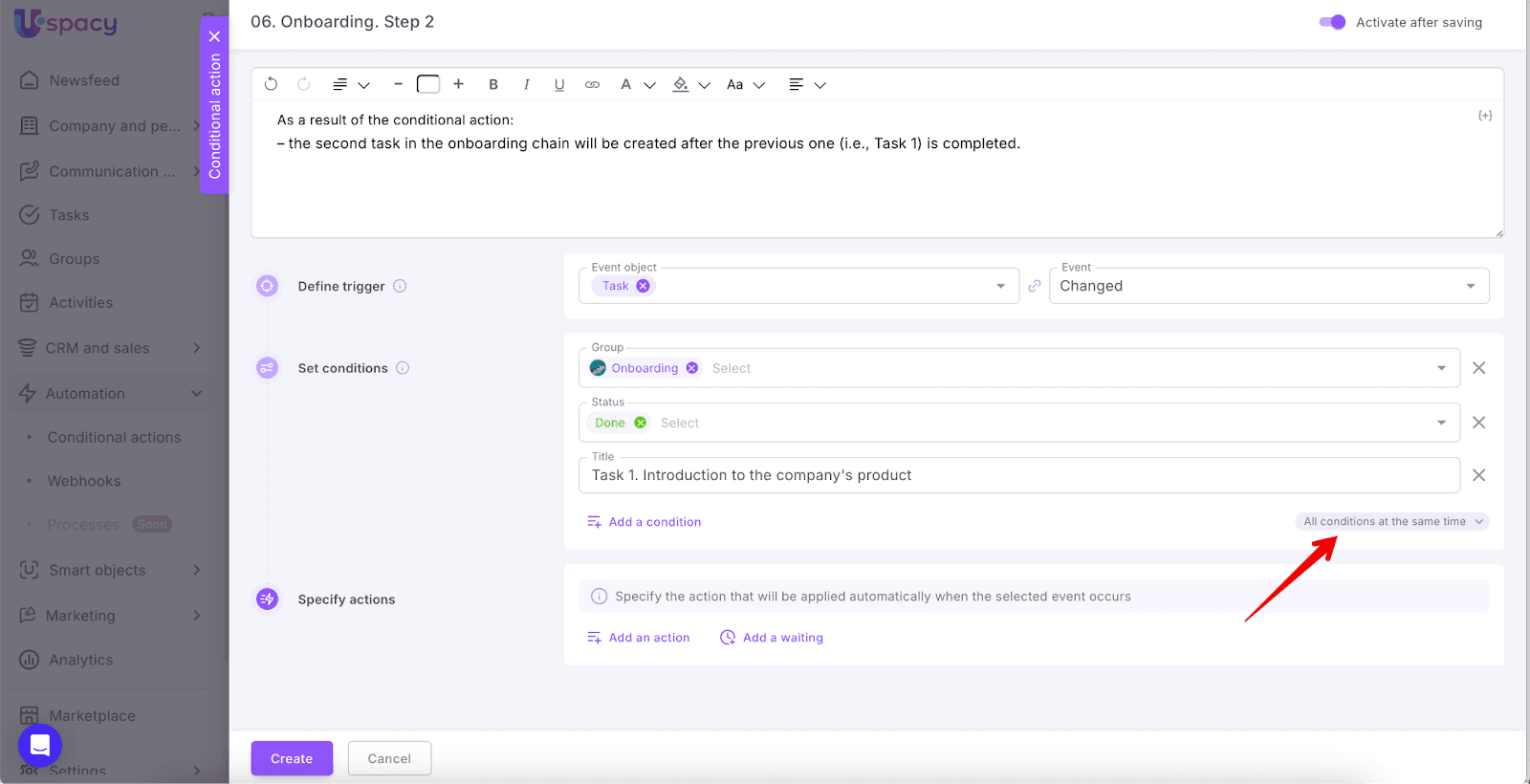Click the Title condition input field

[1018, 475]
